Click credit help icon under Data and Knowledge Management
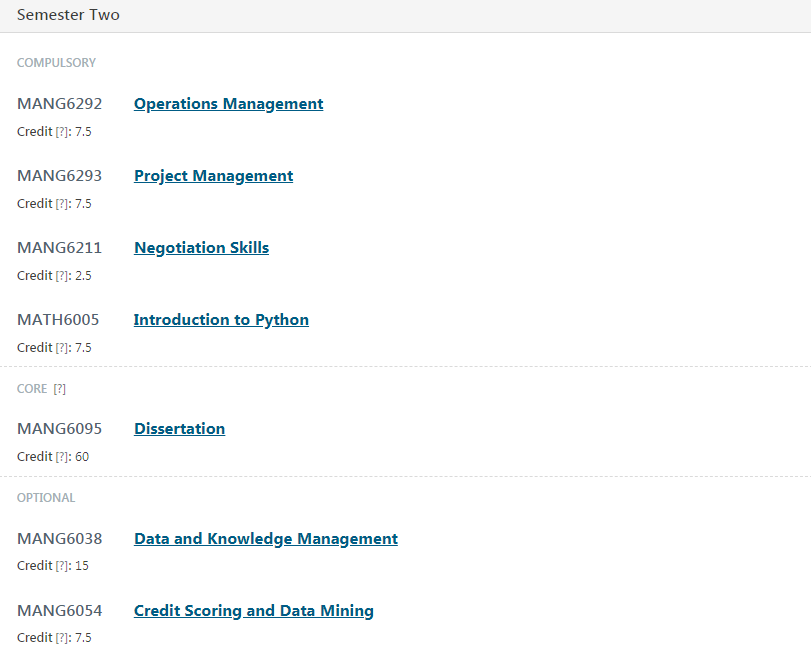Screen dimensions: 811x666 click(62, 566)
